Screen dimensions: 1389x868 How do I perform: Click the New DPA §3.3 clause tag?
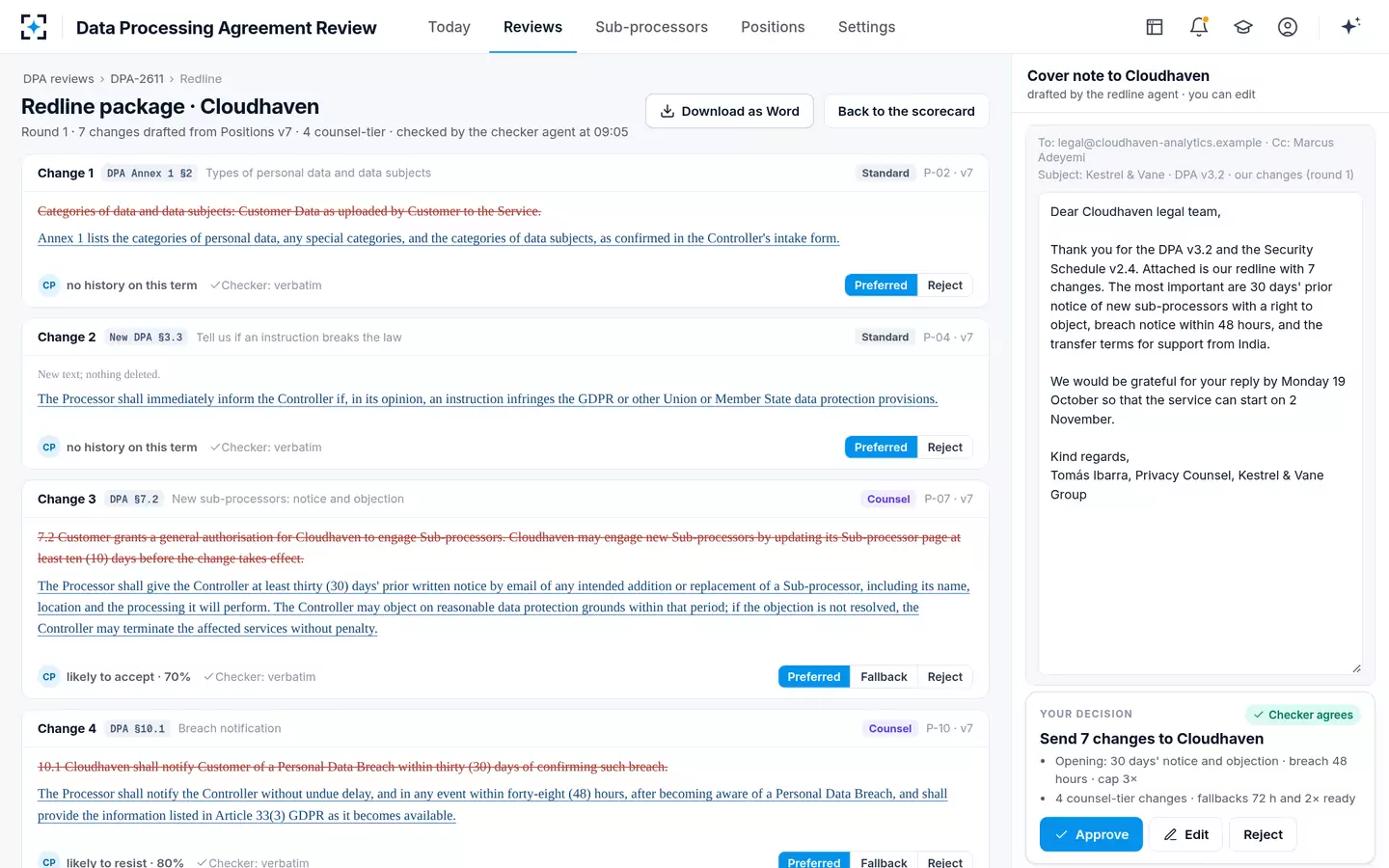(146, 338)
